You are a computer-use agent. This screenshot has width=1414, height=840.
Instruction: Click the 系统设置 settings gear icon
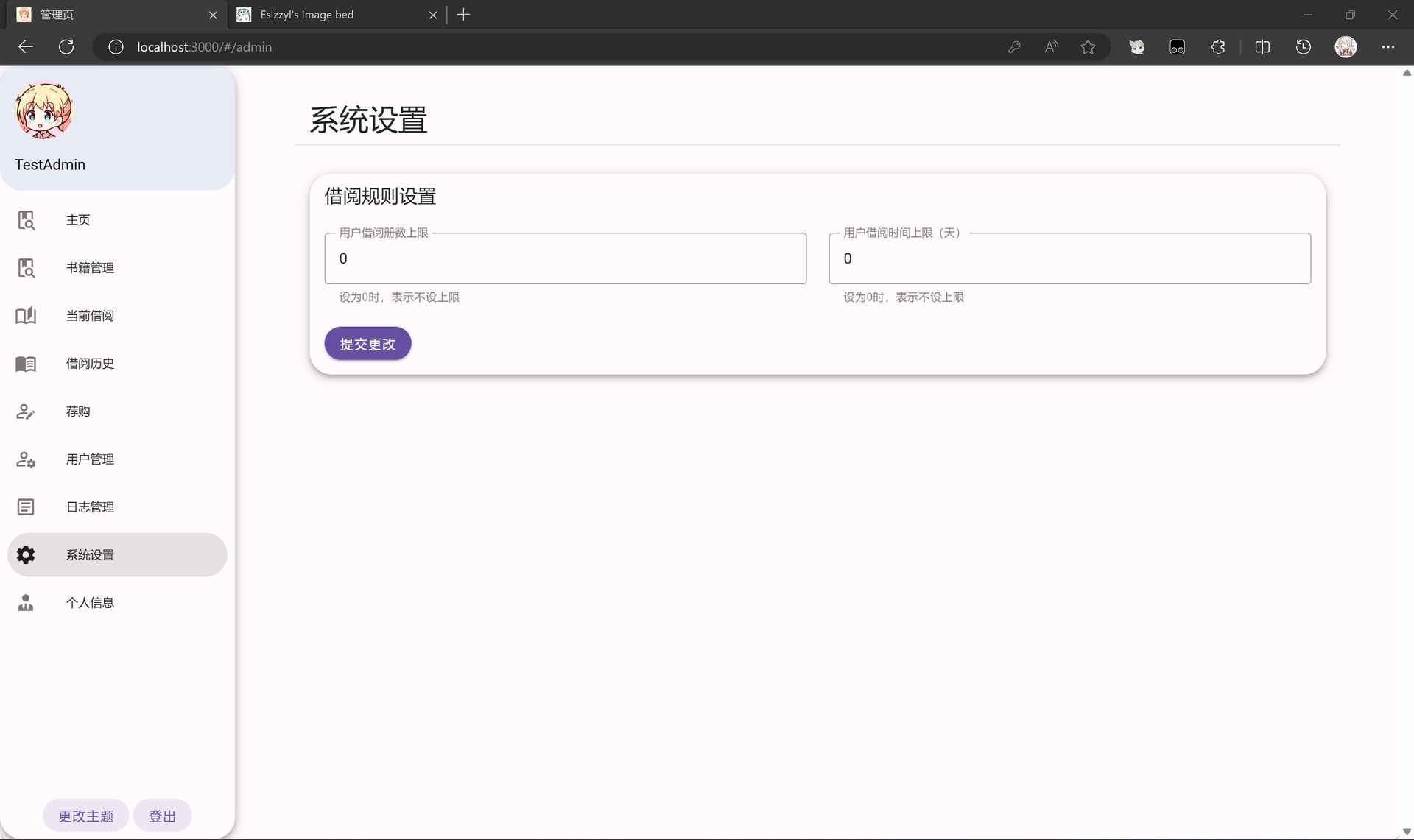[x=26, y=554]
